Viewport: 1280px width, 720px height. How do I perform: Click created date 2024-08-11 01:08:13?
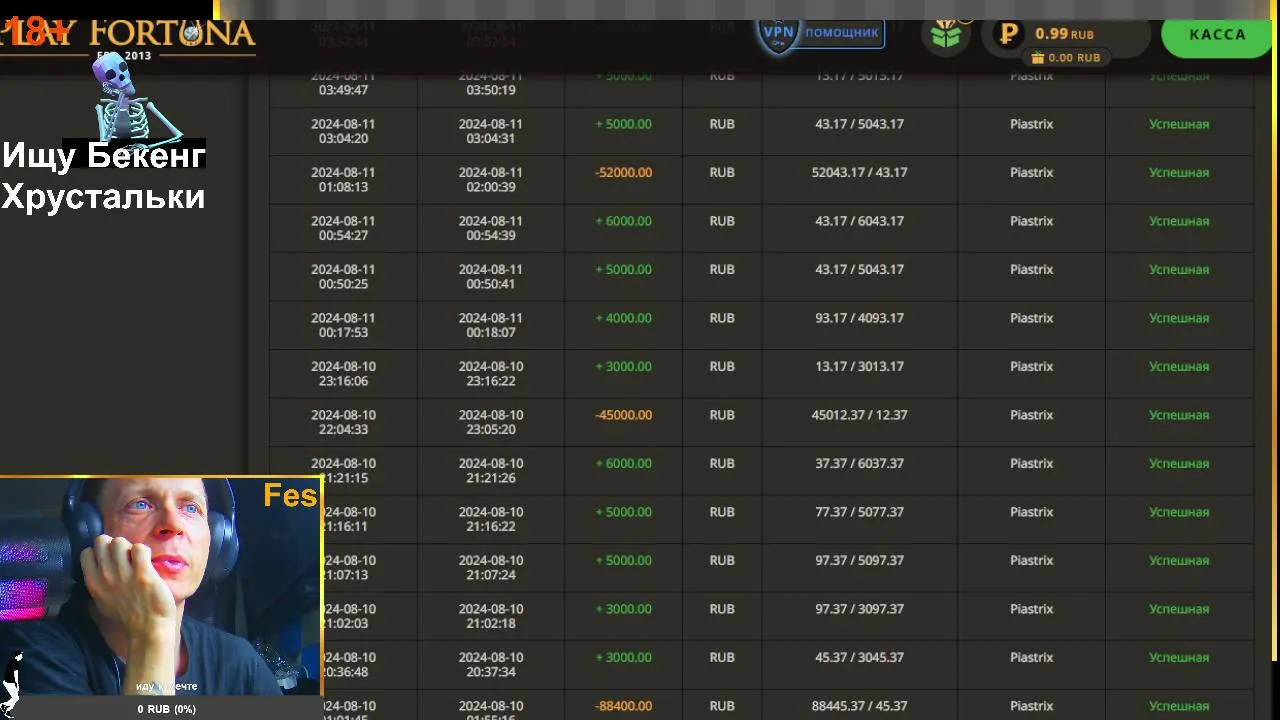[343, 180]
